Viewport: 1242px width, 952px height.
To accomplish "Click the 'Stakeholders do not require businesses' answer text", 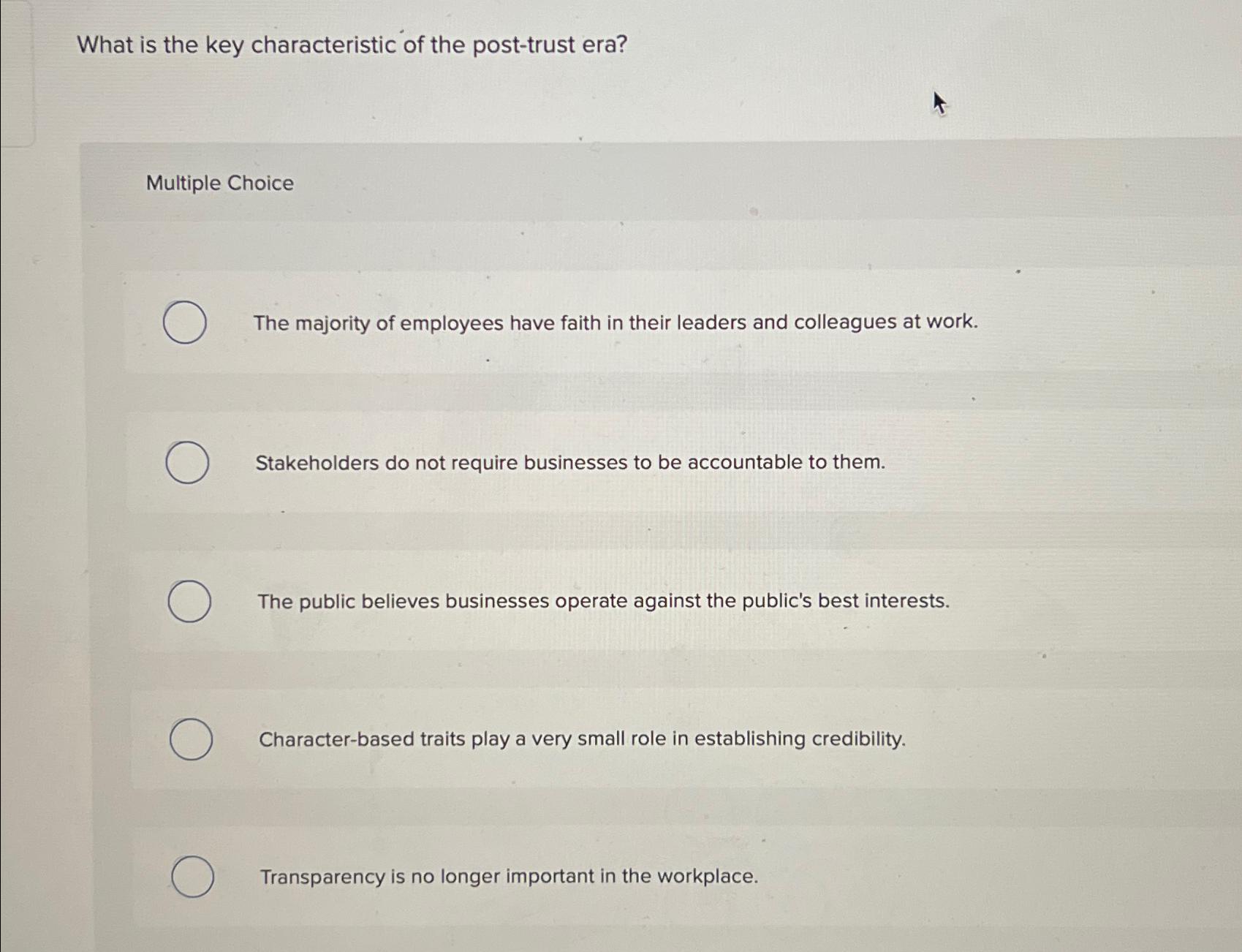I will coord(570,461).
